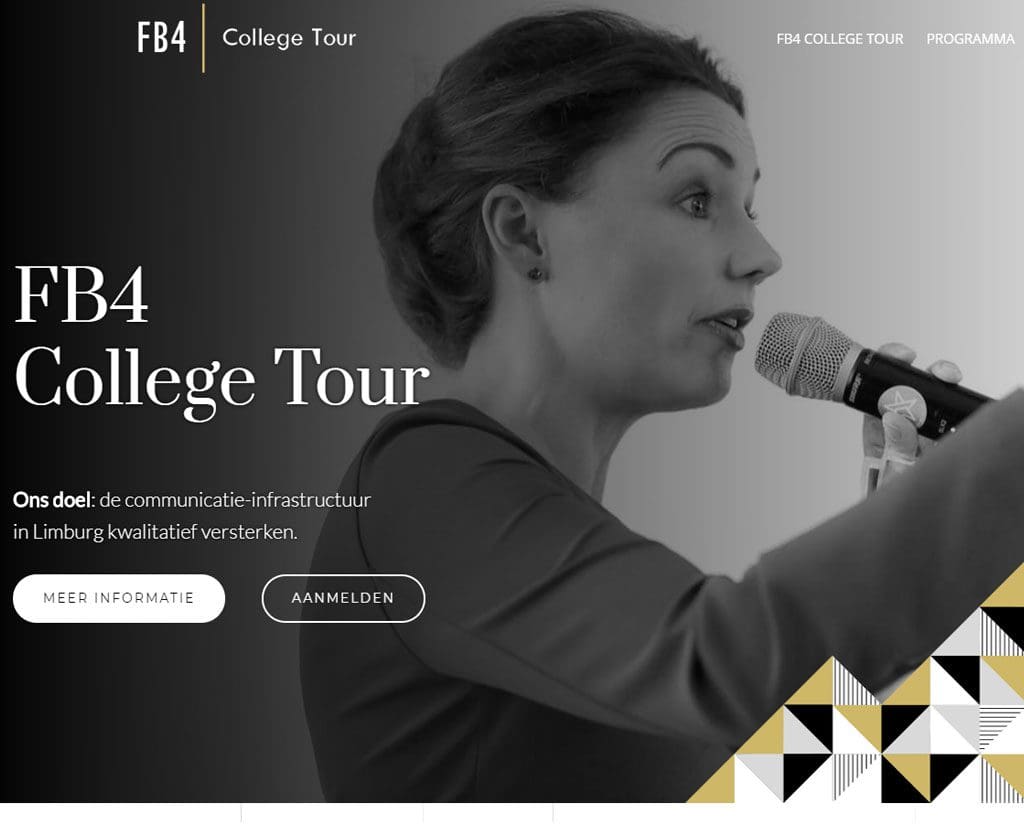1024x840 pixels.
Task: Click the FB4 logo in the header
Action: (161, 37)
